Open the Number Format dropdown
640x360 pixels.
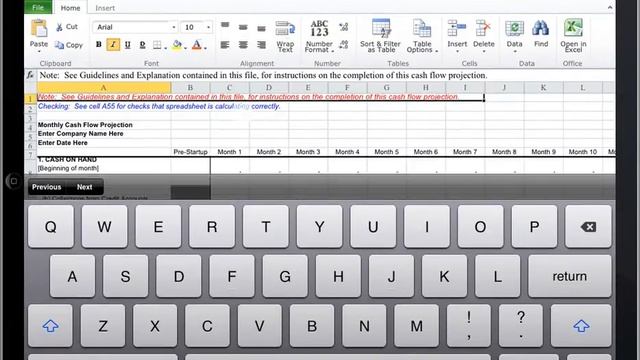pos(319,36)
